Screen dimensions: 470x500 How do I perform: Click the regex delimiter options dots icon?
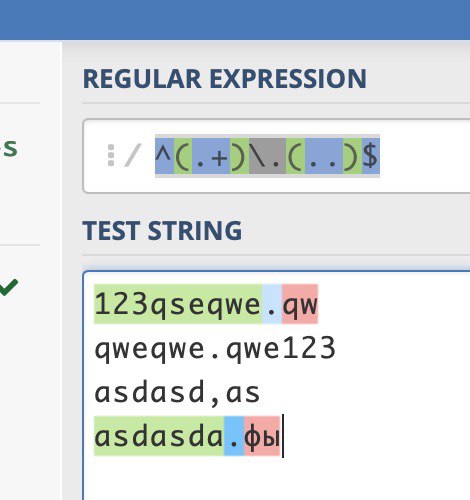111,155
